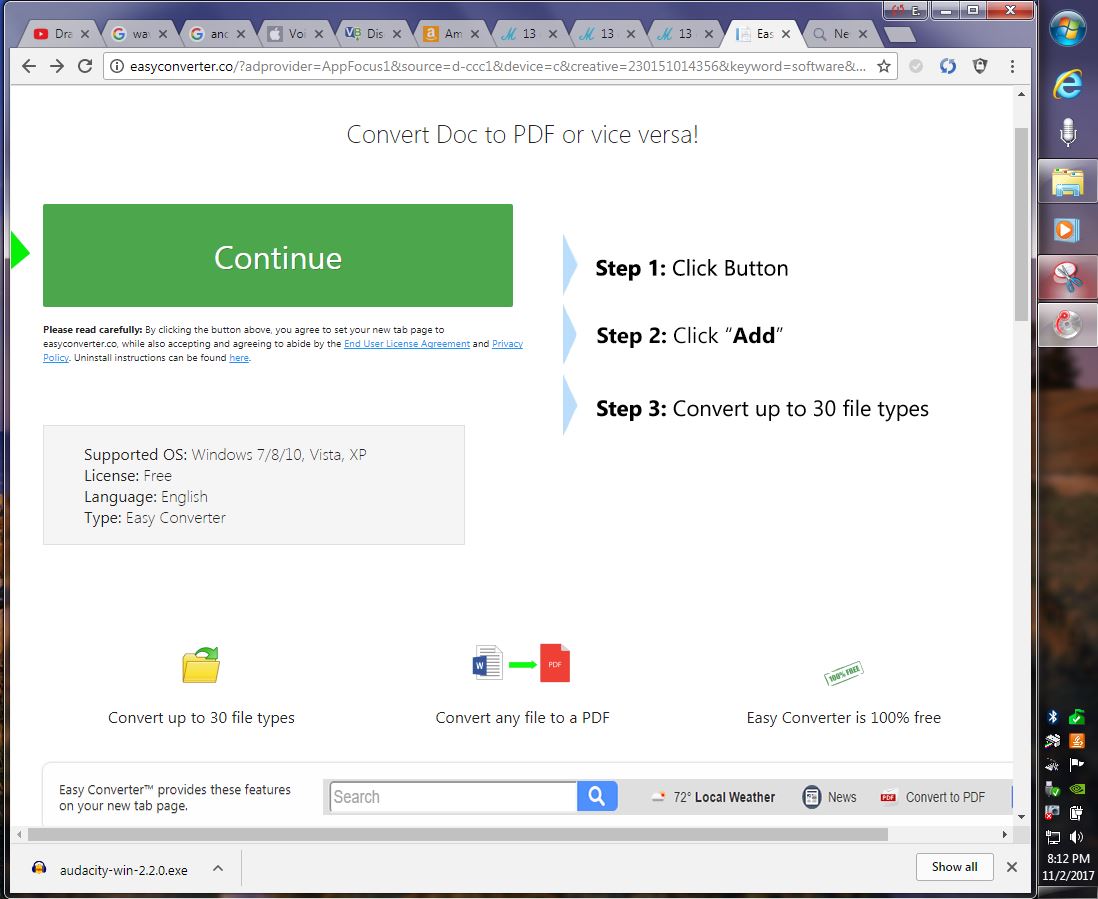View site information icon in address bar

click(x=117, y=66)
